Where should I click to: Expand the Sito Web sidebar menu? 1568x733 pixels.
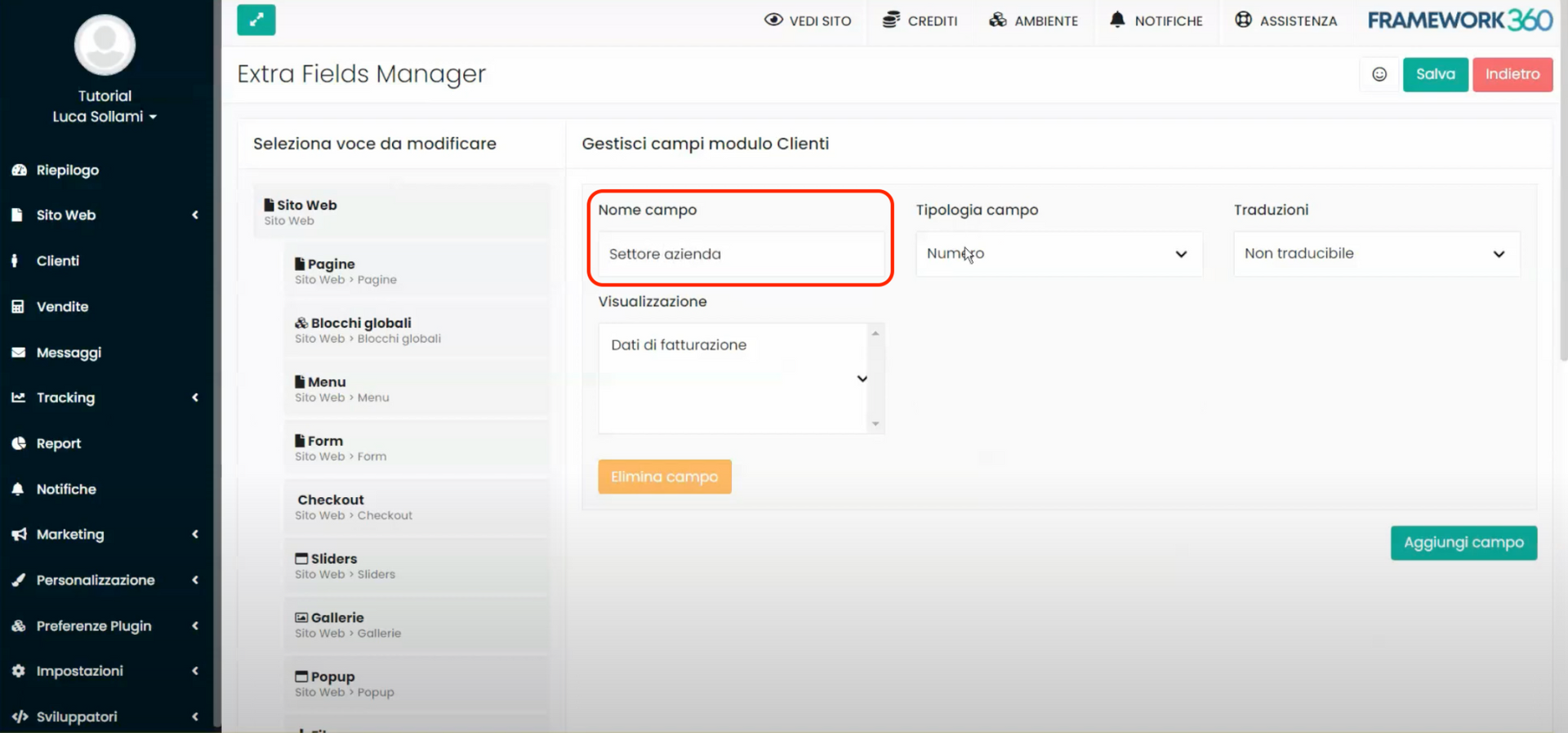(105, 215)
